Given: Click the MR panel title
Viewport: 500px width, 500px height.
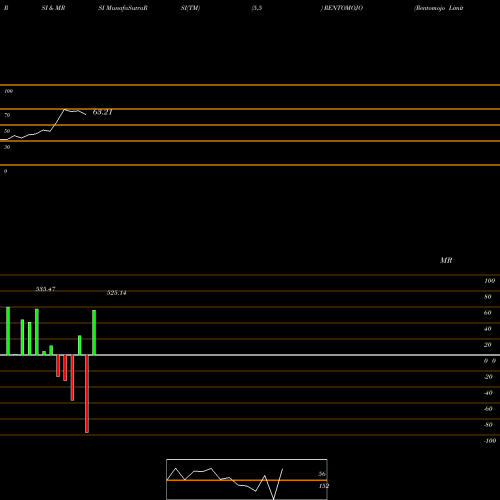Looking at the screenshot, I should point(446,260).
